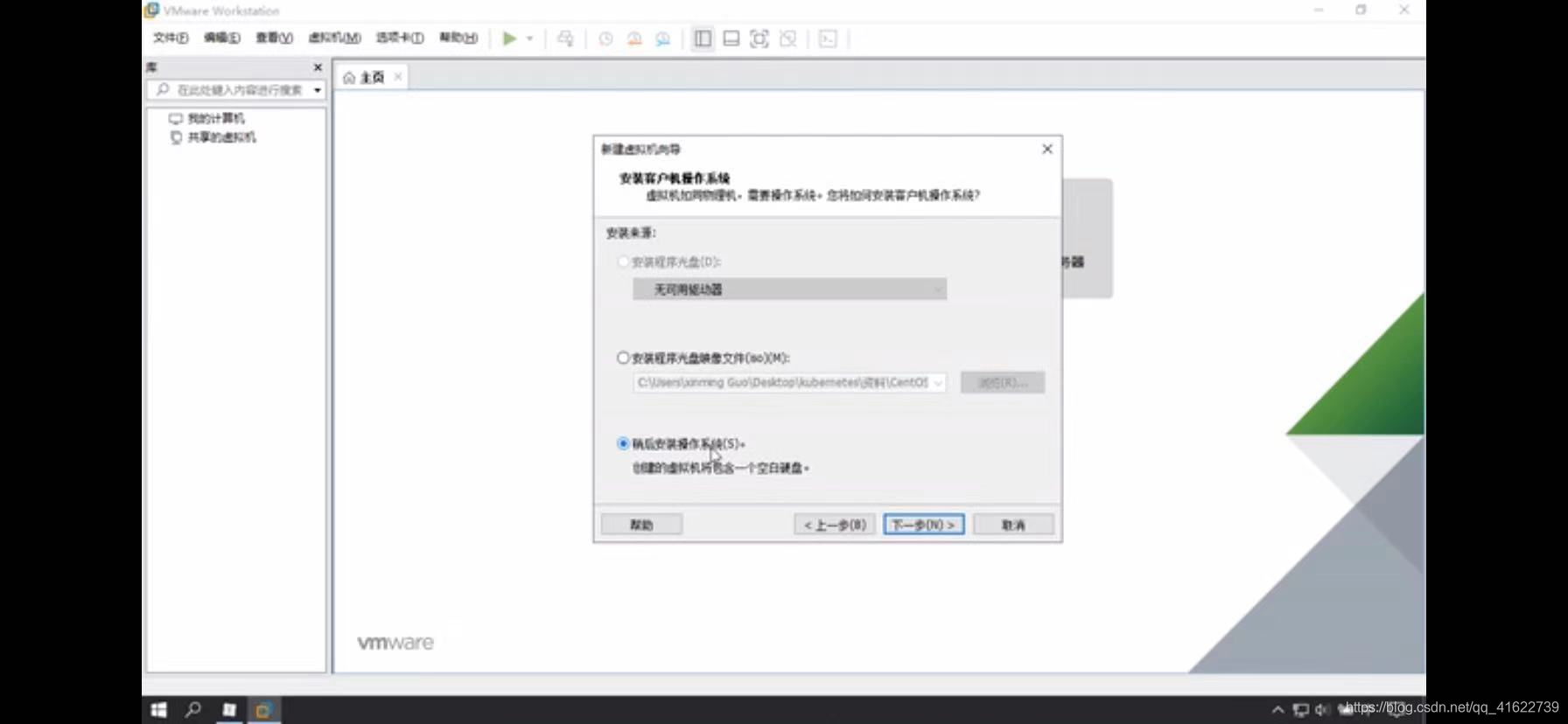Select the 稍后安装操作系统(S) radio button
Image resolution: width=1568 pixels, height=724 pixels.
click(x=623, y=443)
